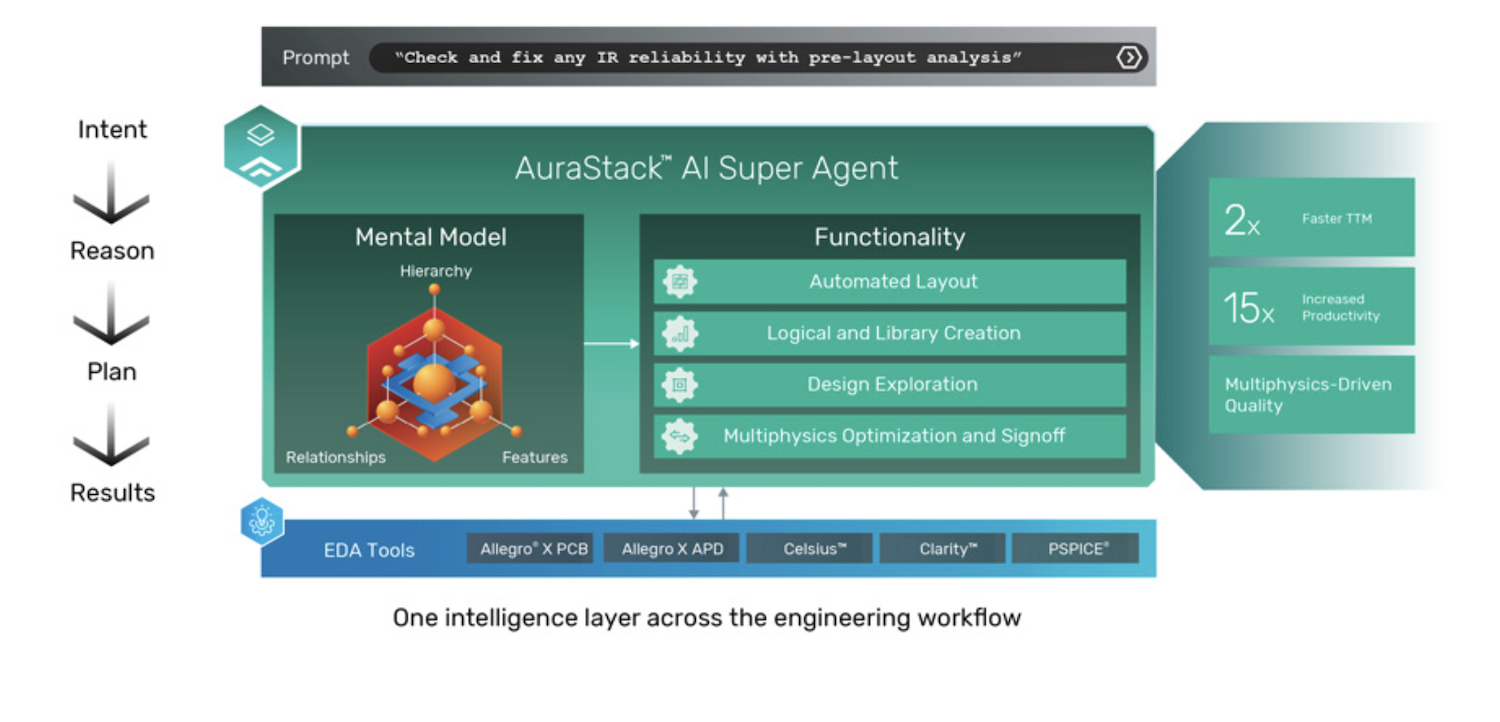Click the "Results" step label
1500x722 pixels.
[x=112, y=492]
